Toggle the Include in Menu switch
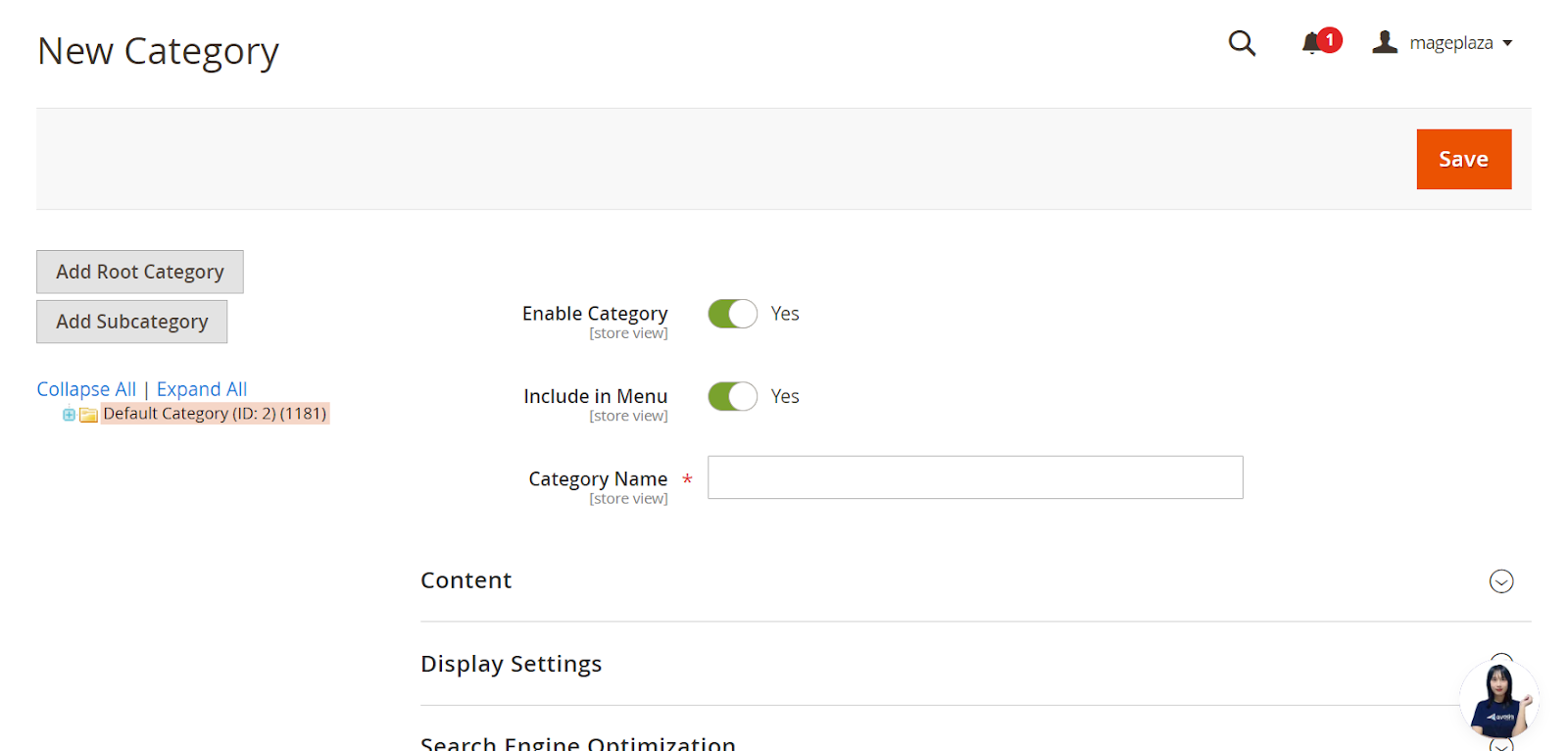 733,396
